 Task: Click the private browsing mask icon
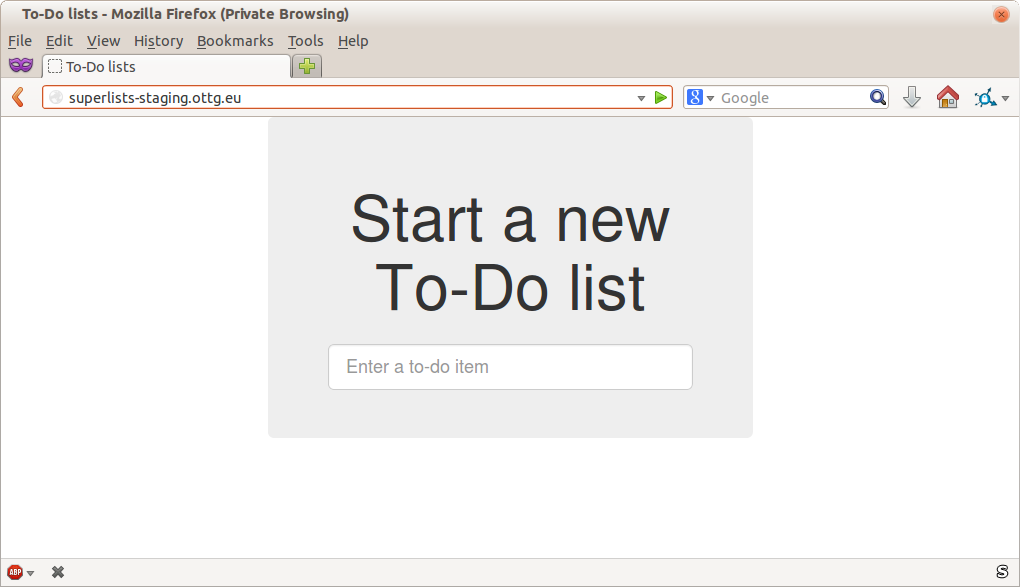click(21, 64)
